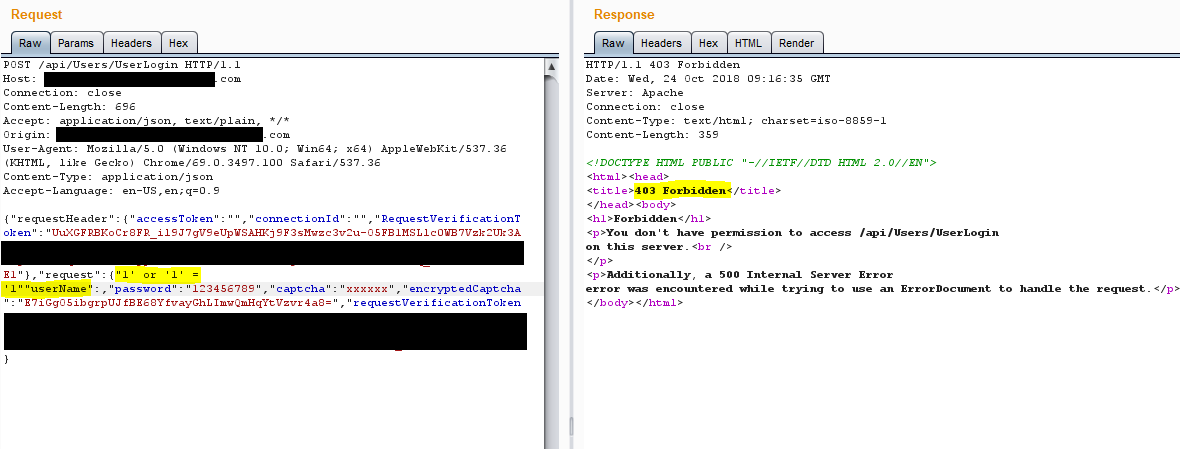The height and width of the screenshot is (449, 1180).
Task: Open the Render tab in Response
Action: pyautogui.click(x=796, y=43)
